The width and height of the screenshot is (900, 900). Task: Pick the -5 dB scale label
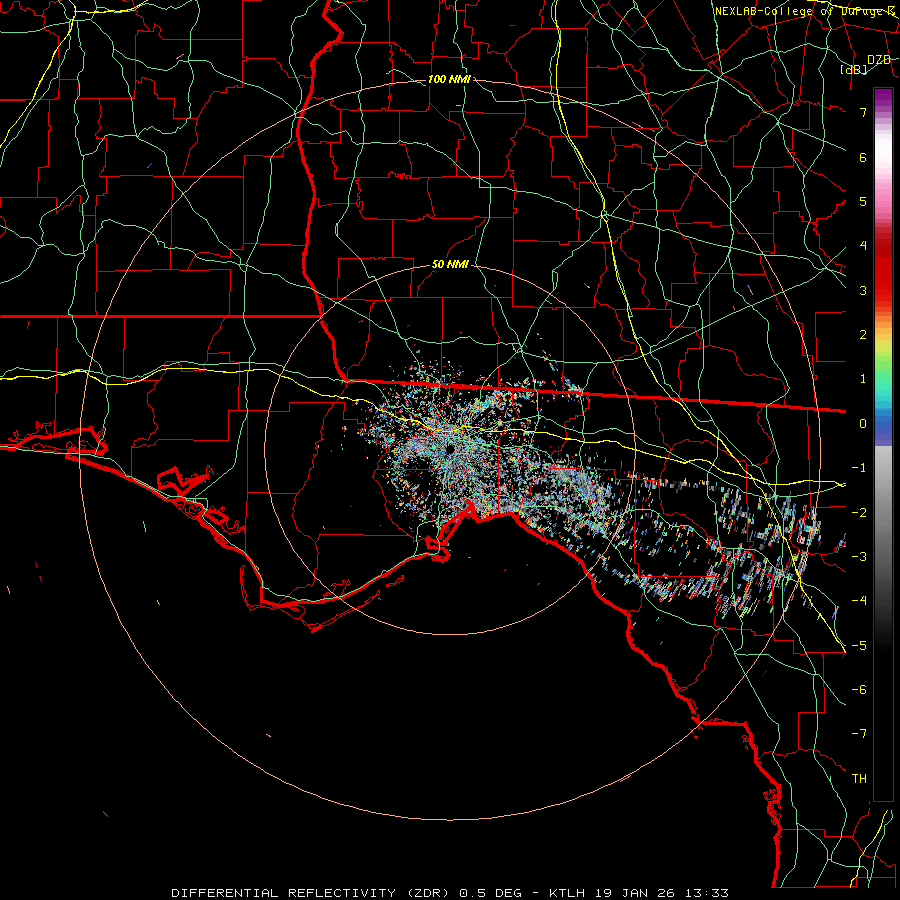[x=859, y=645]
